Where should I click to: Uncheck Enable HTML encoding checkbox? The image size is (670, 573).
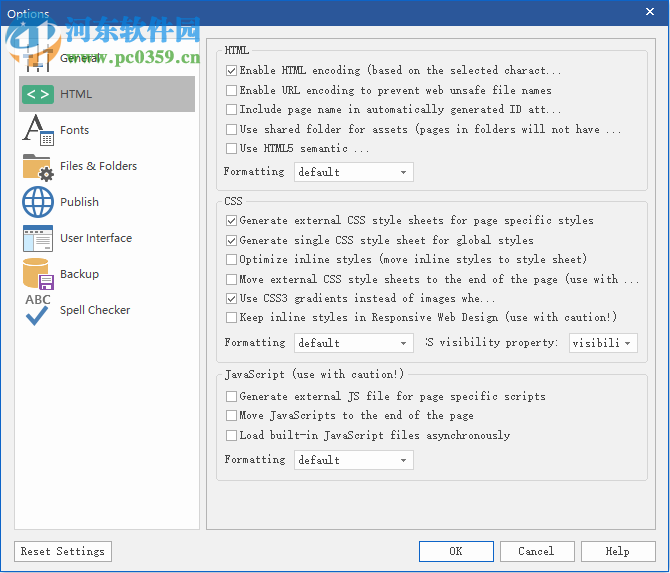(231, 71)
